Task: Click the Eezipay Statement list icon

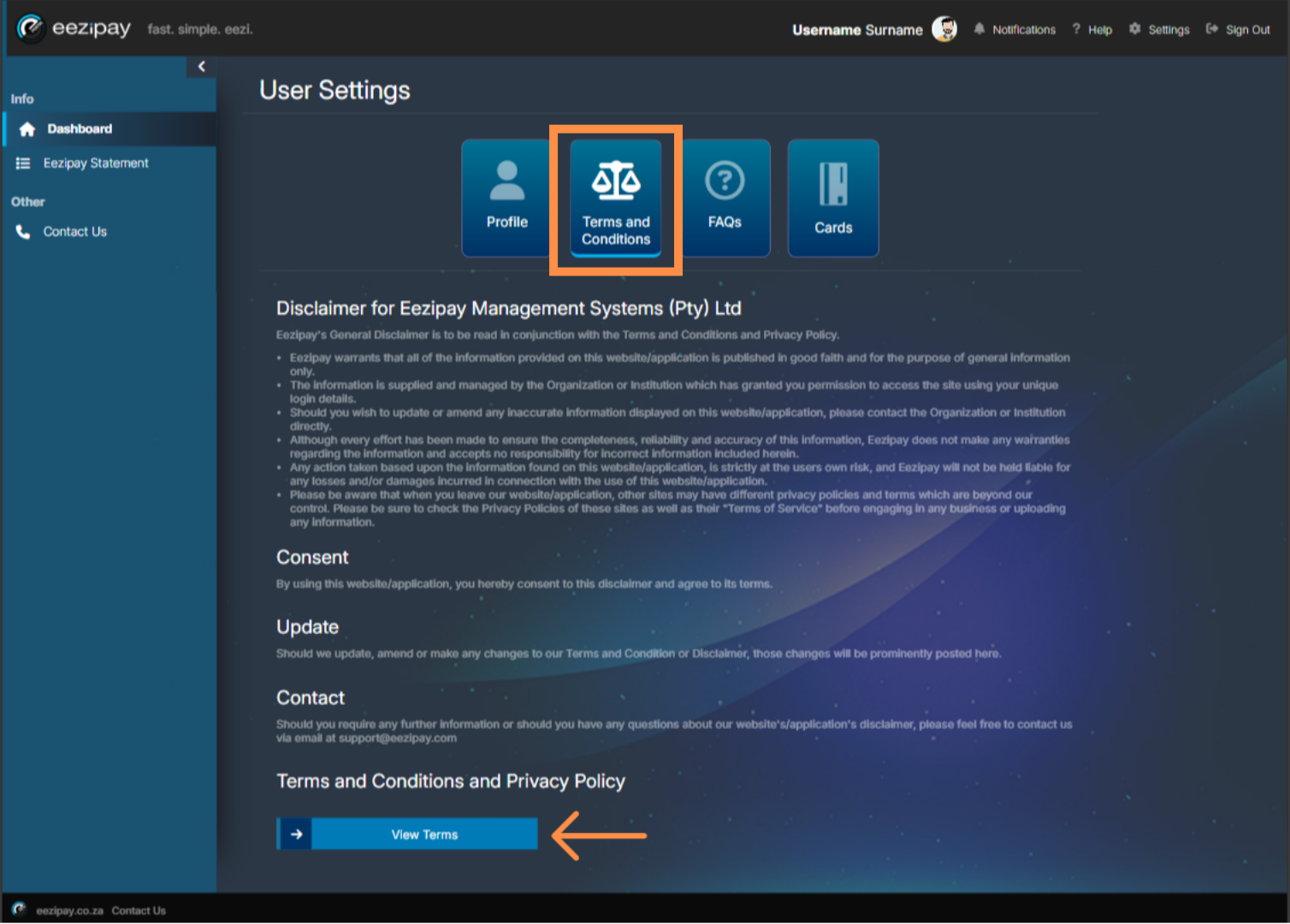Action: coord(23,163)
